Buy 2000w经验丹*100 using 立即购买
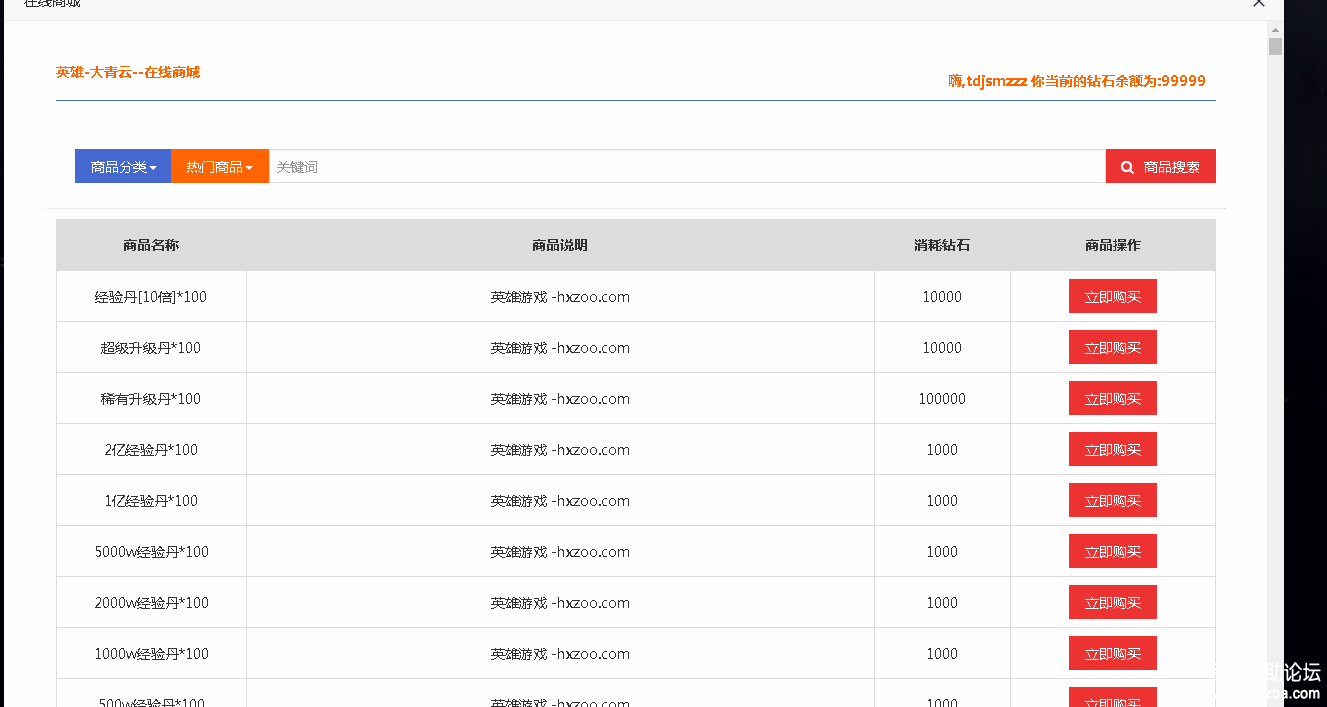The image size is (1327, 707). 1112,602
